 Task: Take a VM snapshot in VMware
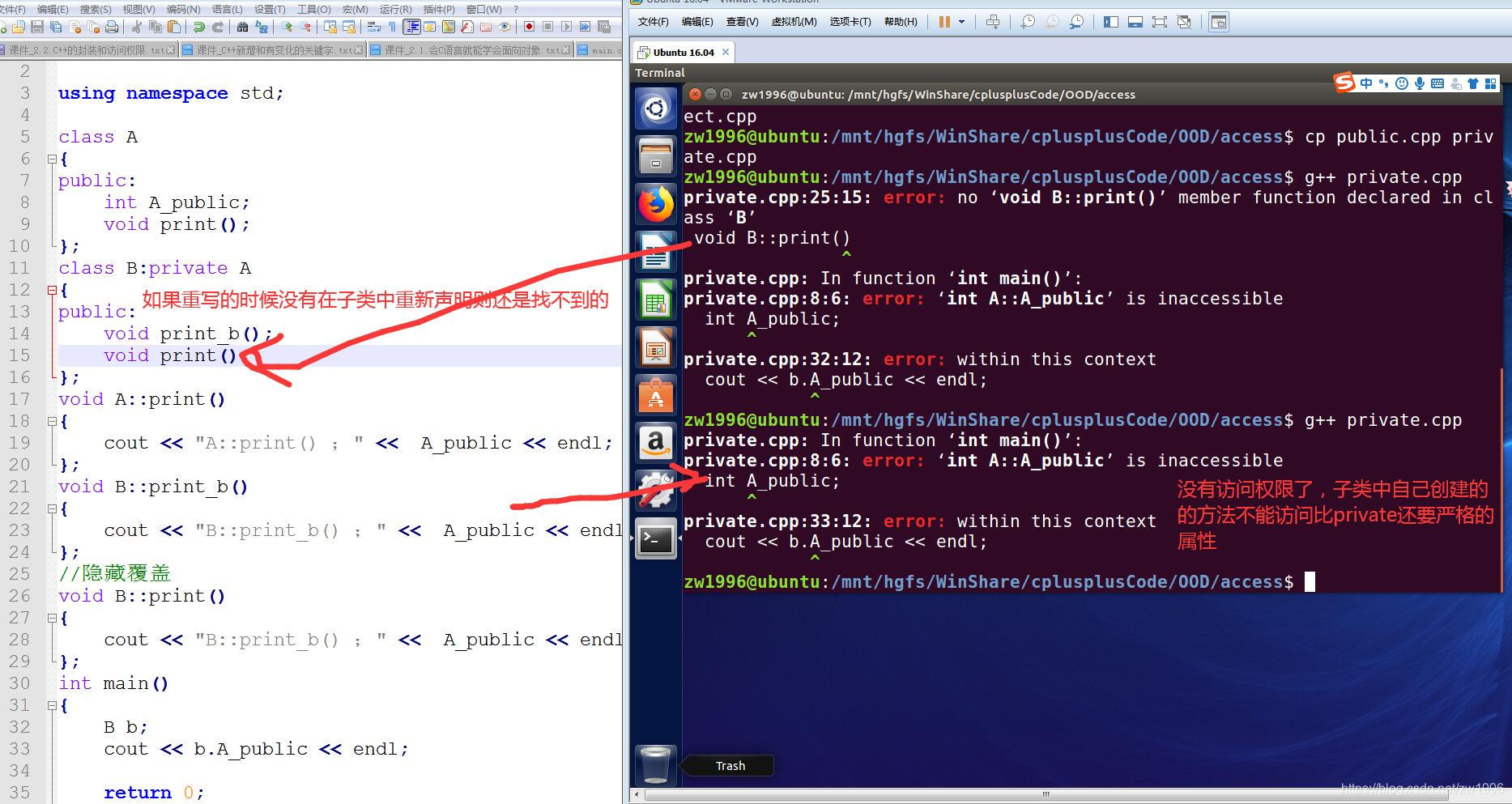1028,22
